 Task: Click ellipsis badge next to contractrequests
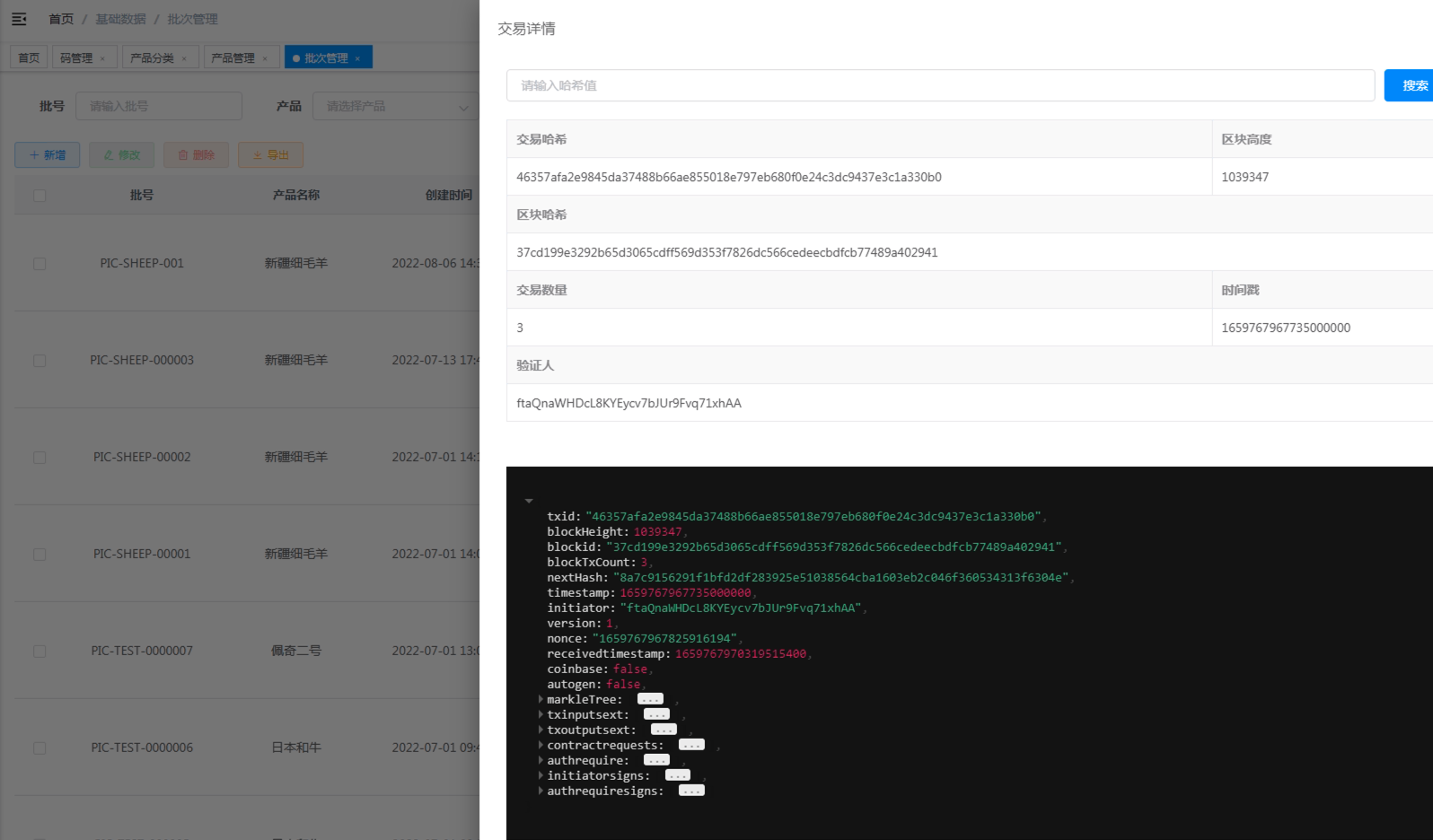pos(691,745)
